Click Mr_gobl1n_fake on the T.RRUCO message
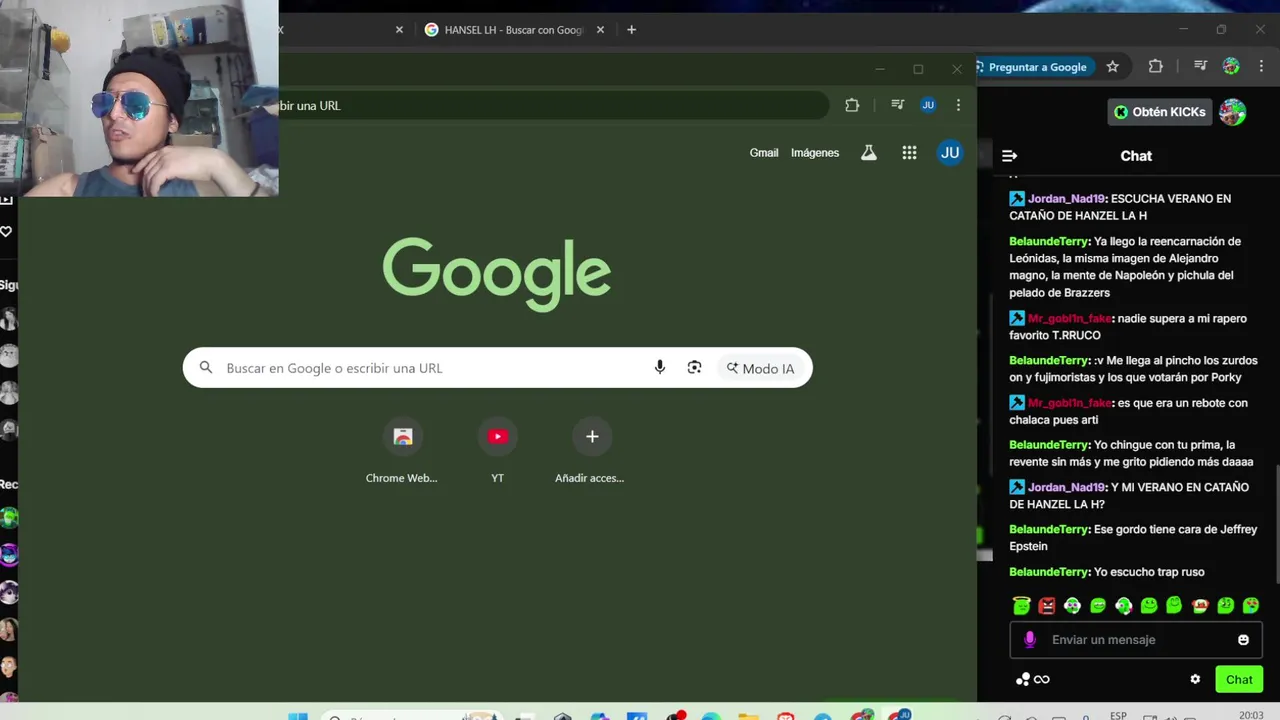 click(x=1070, y=319)
